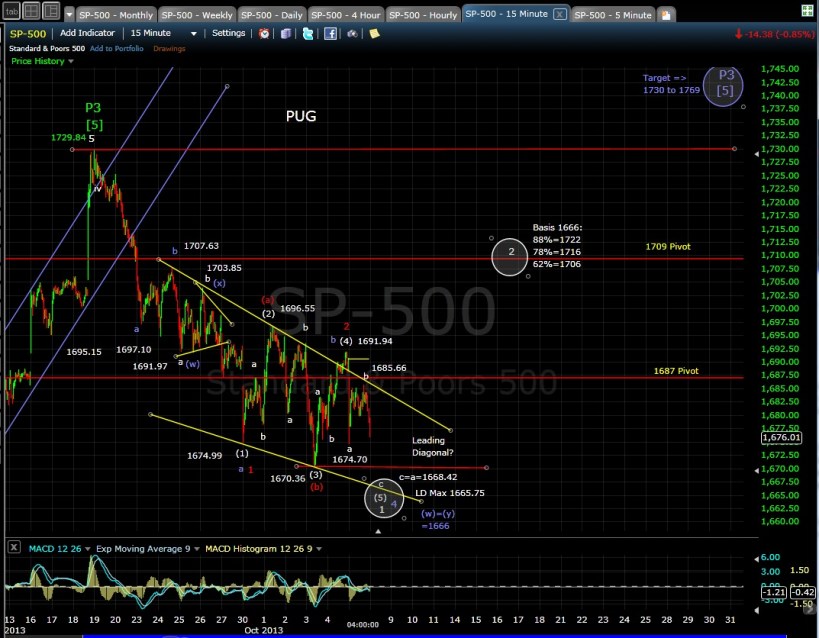Click Add to Portfolio link
The image size is (819, 638).
point(116,49)
